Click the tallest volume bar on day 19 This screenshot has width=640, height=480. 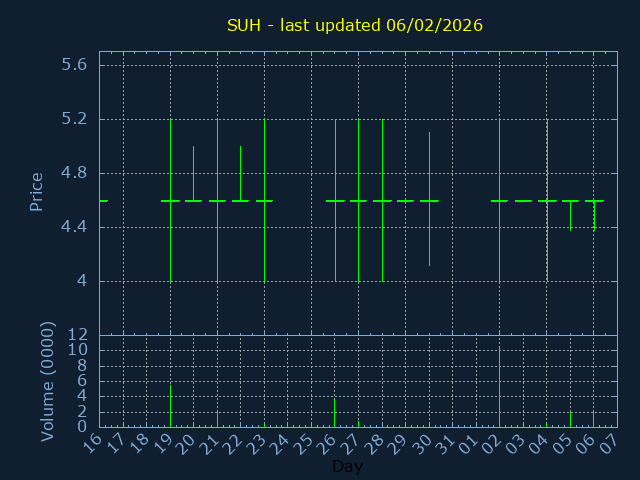pyautogui.click(x=170, y=406)
